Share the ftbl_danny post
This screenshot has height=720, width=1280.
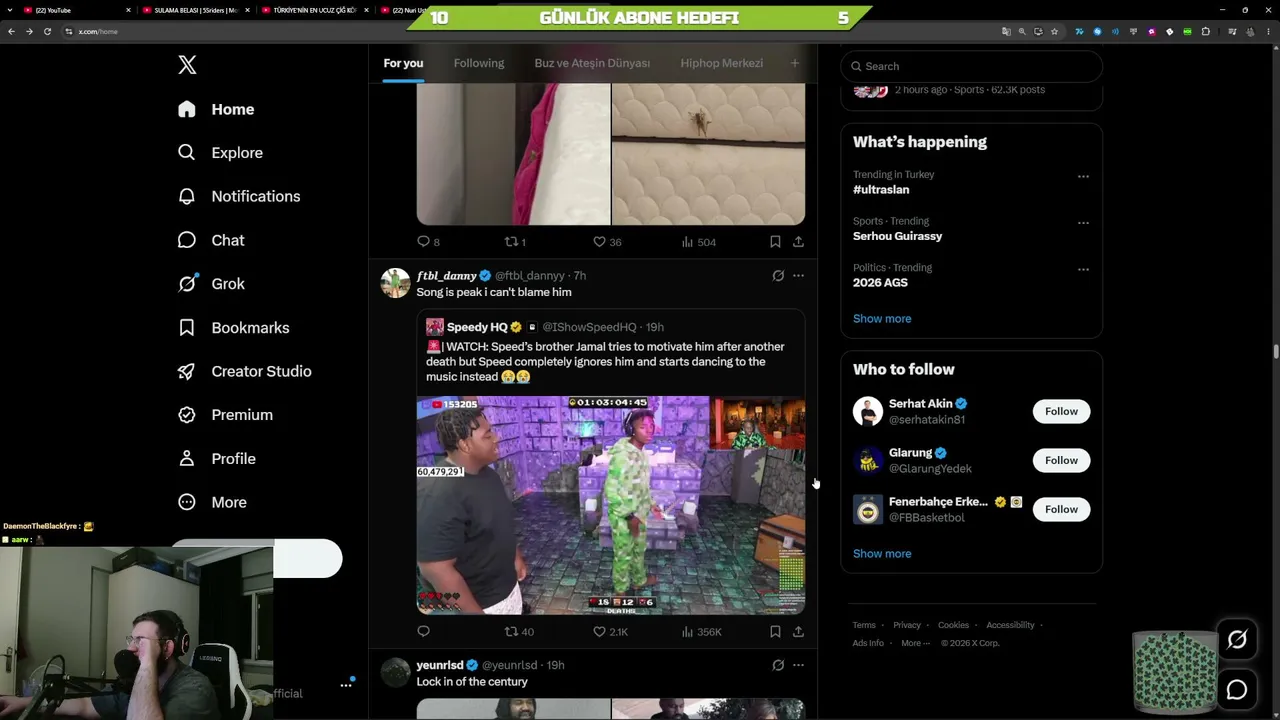798,632
